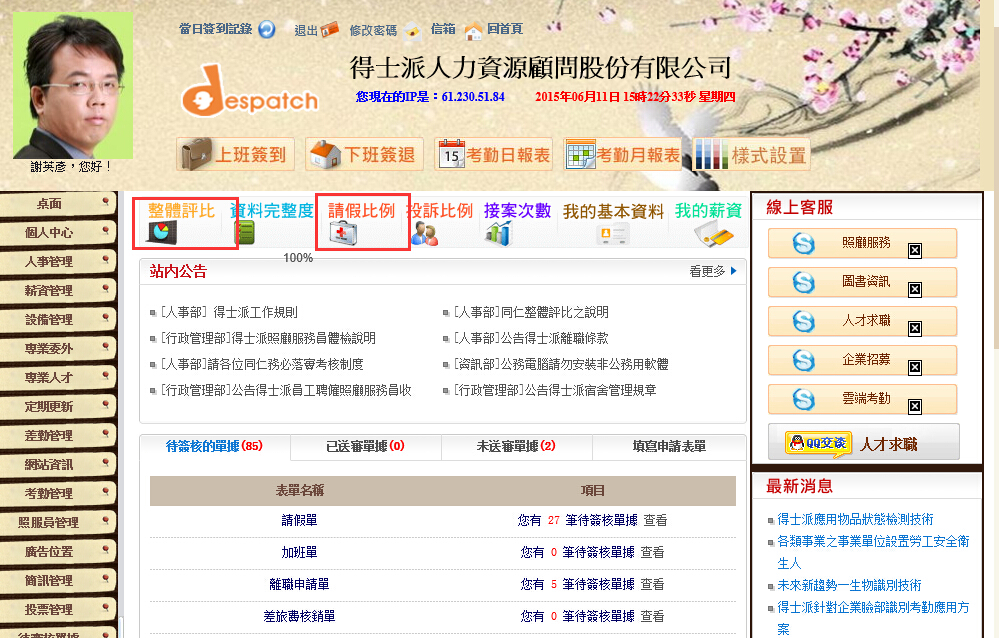The width and height of the screenshot is (999, 638).
Task: Click the 上班簽到 briefcase check-in button
Action: click(x=236, y=155)
